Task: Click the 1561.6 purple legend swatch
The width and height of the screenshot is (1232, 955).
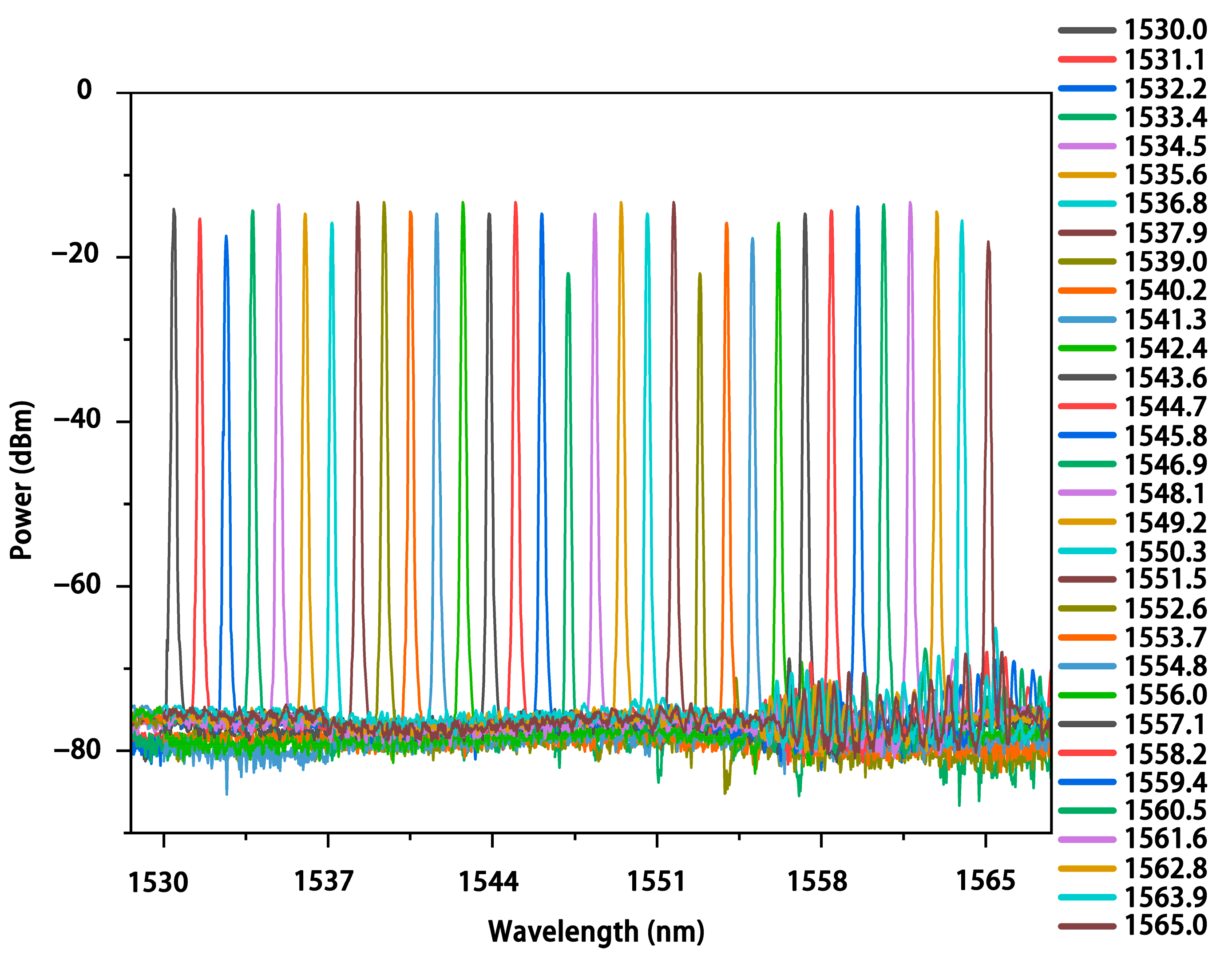Action: 1087,840
